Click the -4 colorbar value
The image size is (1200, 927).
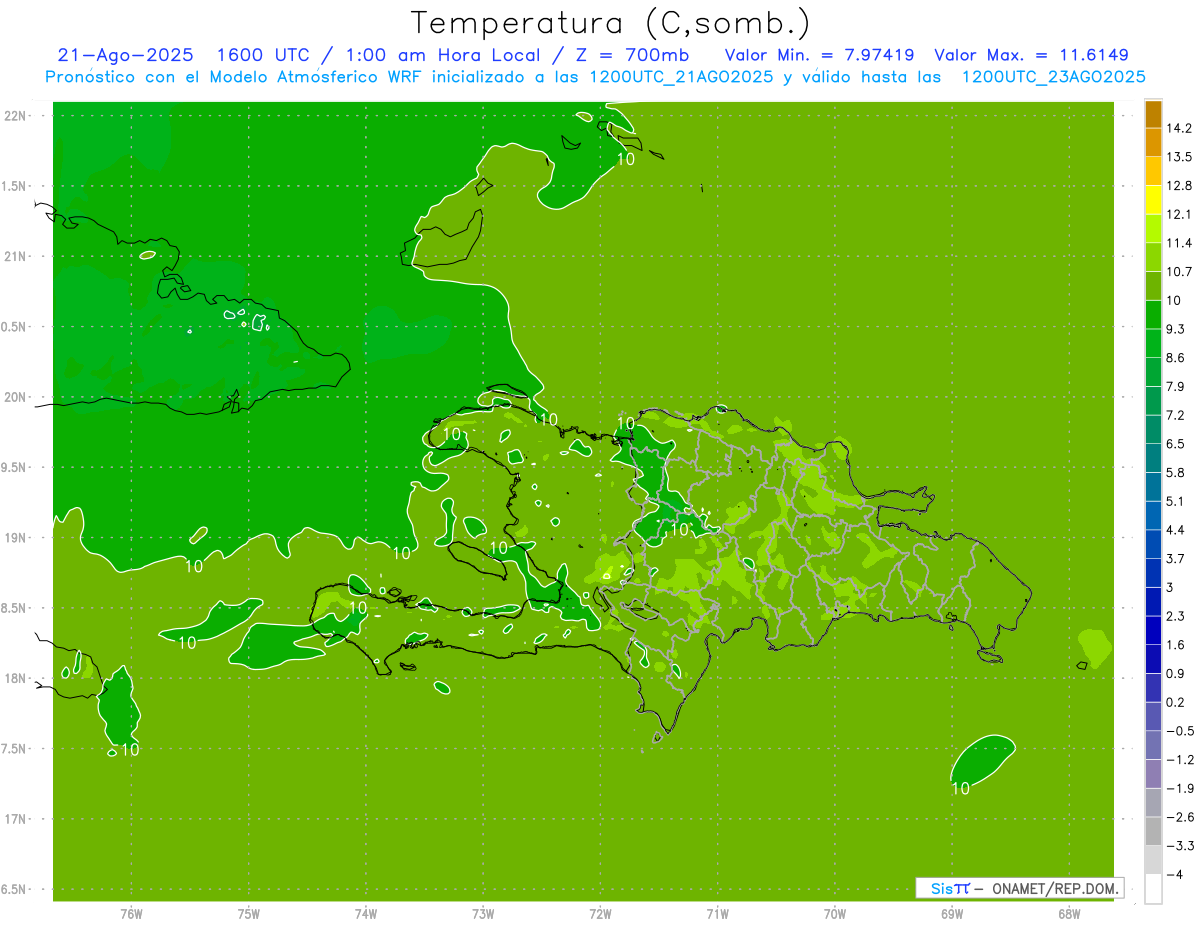point(1174,875)
